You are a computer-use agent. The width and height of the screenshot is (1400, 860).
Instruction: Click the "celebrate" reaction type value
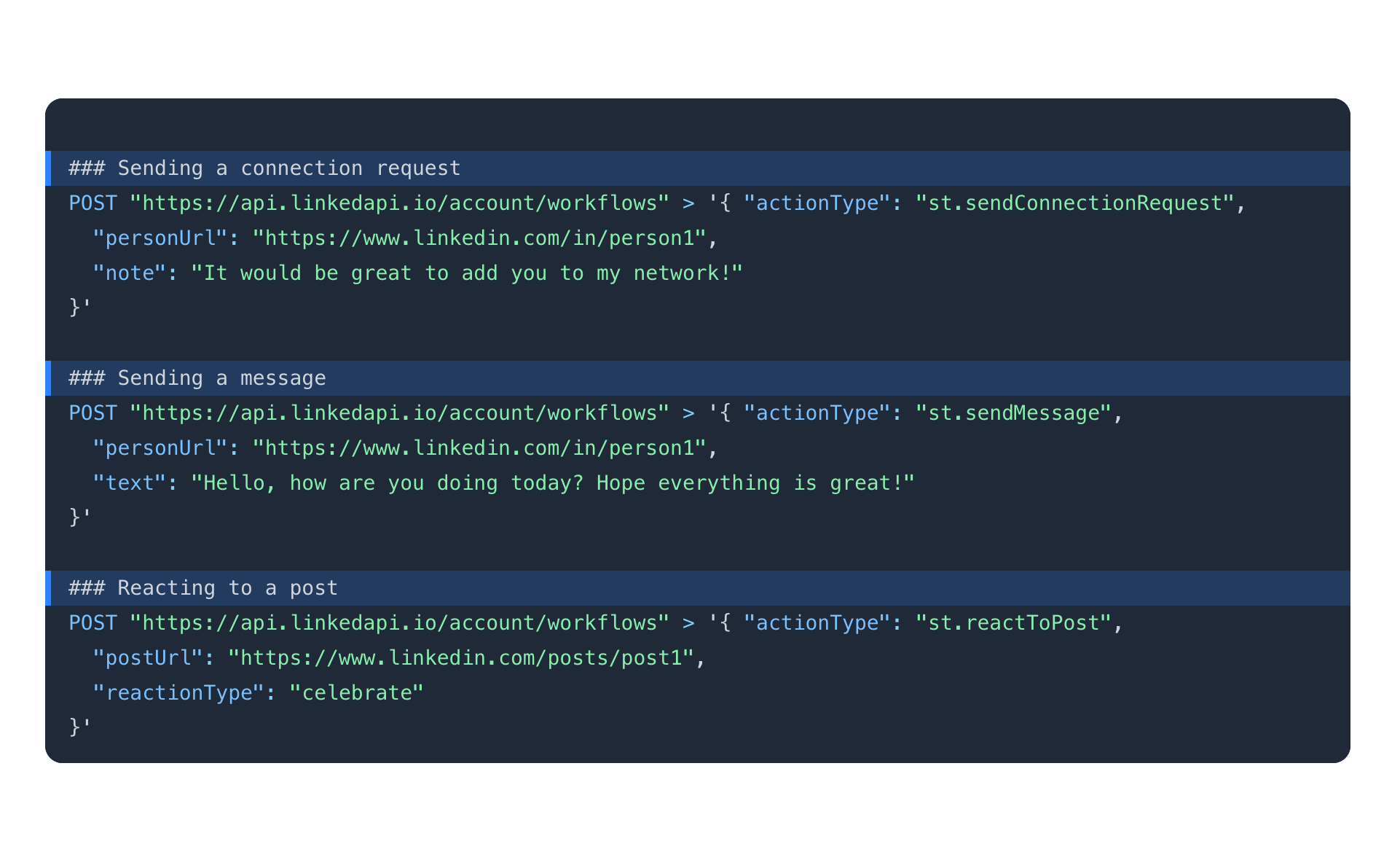tap(356, 693)
